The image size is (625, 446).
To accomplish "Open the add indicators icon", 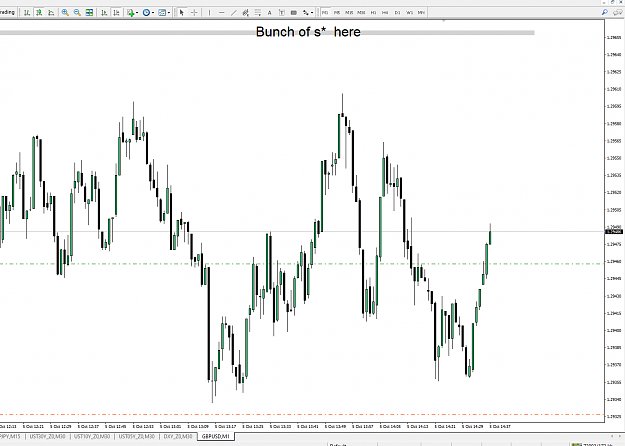I will 130,13.
